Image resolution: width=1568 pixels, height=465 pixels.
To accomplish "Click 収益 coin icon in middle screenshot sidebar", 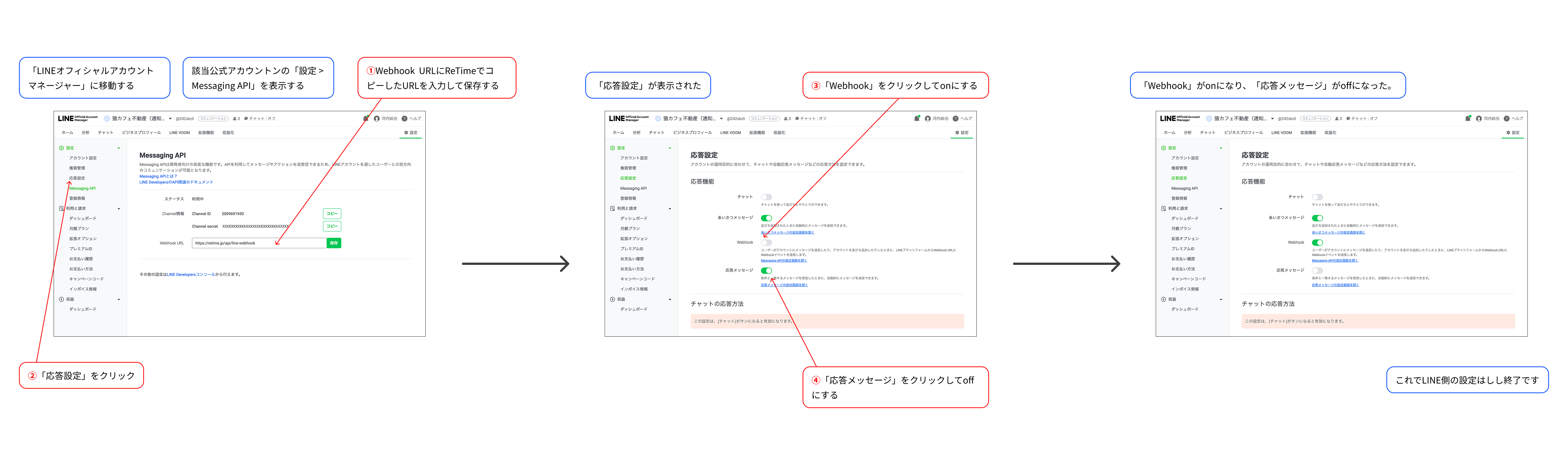I will coord(612,299).
